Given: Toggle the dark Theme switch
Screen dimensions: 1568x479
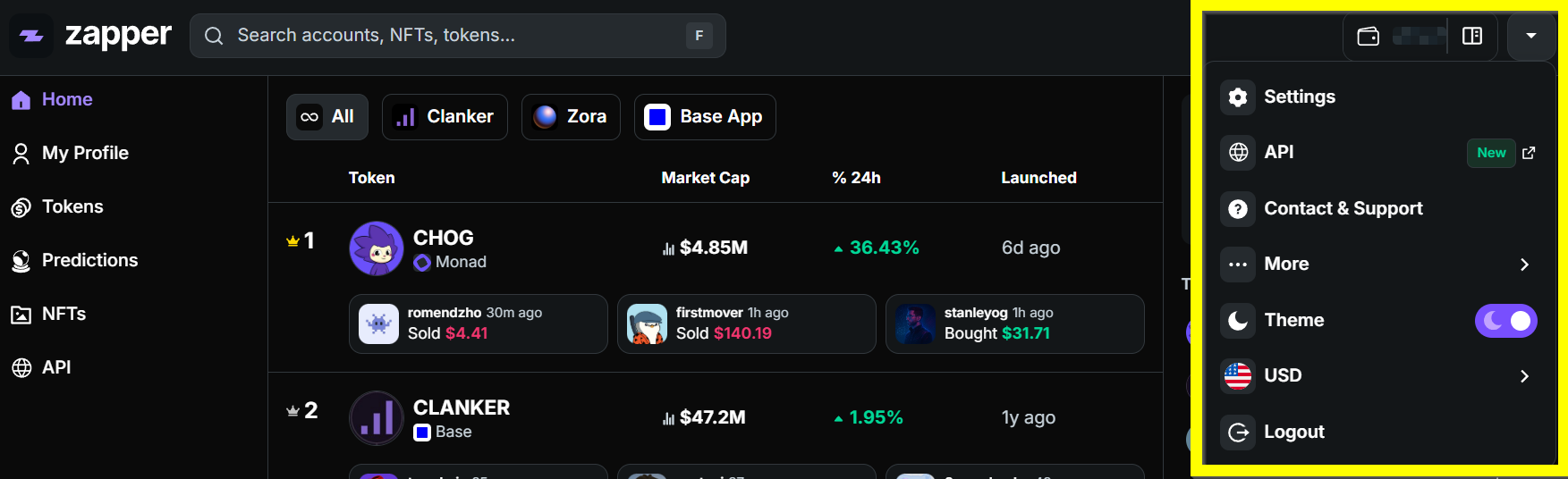Looking at the screenshot, I should click(1505, 320).
